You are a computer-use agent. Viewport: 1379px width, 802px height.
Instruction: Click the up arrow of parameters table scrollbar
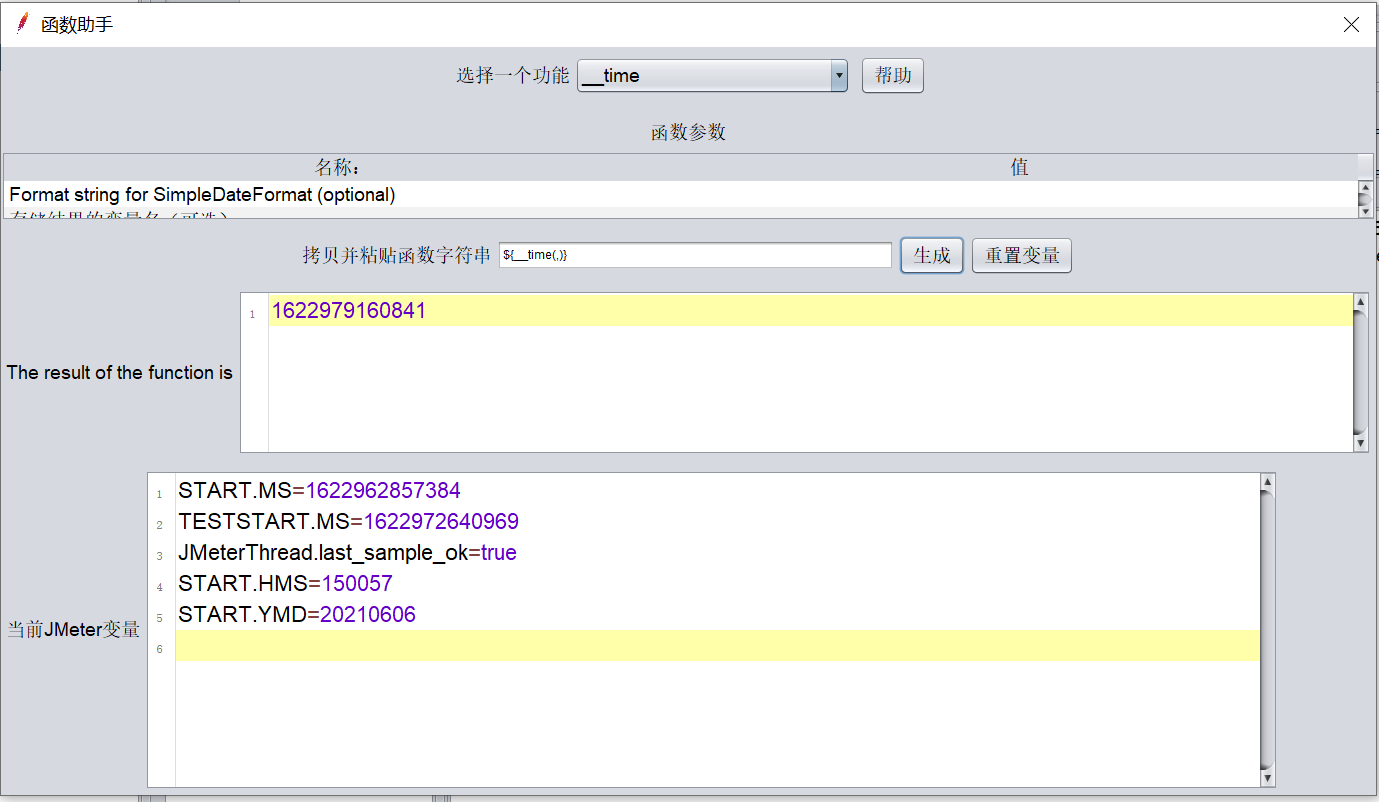point(1365,188)
